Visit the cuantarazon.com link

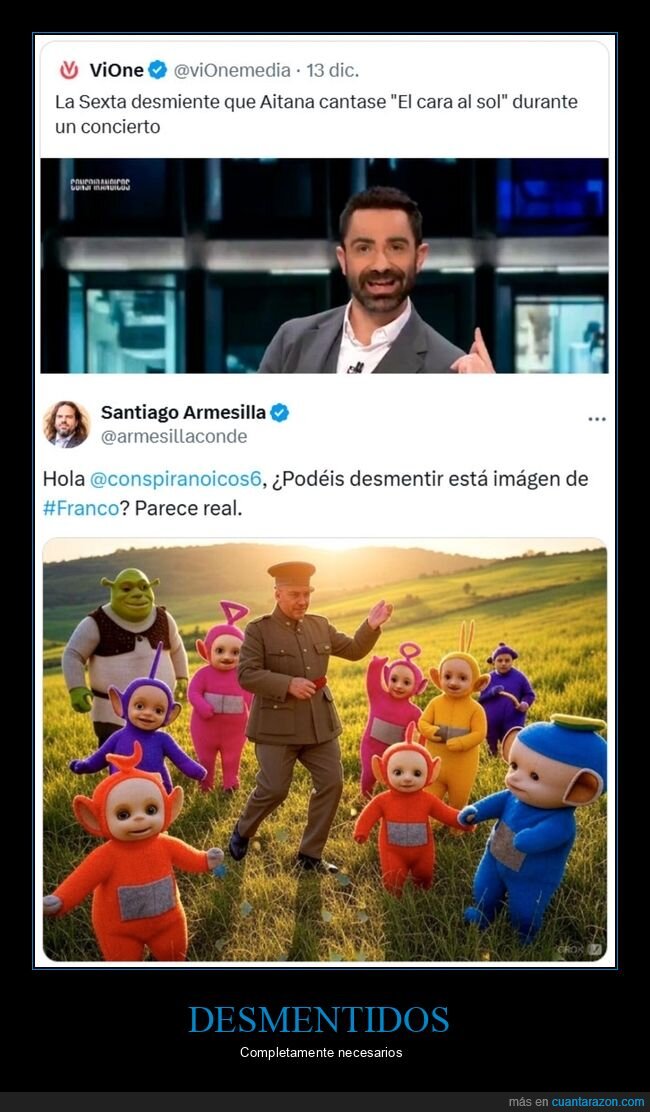click(598, 1102)
